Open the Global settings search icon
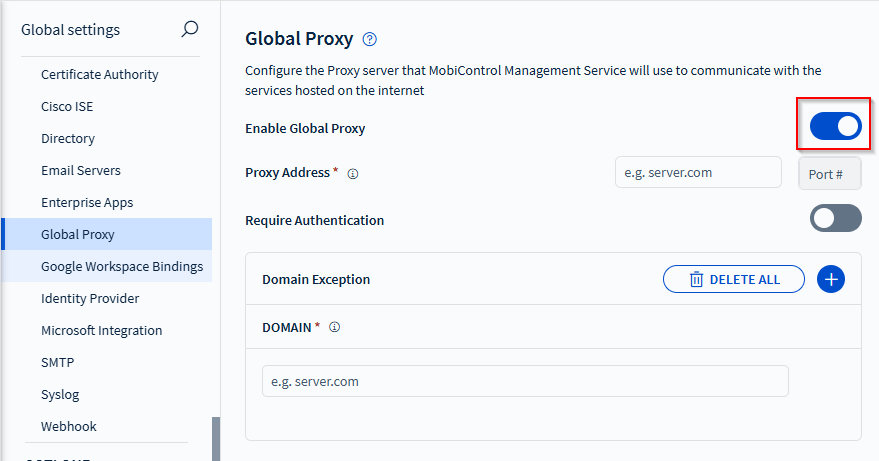This screenshot has height=461, width=879. 190,29
